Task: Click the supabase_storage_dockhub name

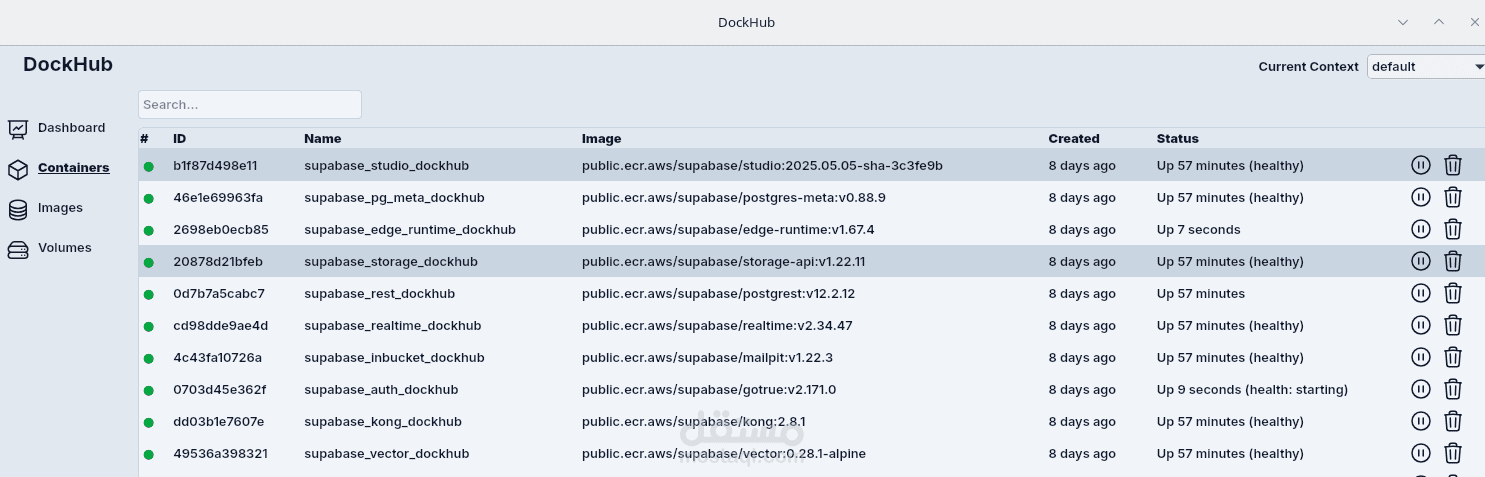Action: [x=391, y=261]
